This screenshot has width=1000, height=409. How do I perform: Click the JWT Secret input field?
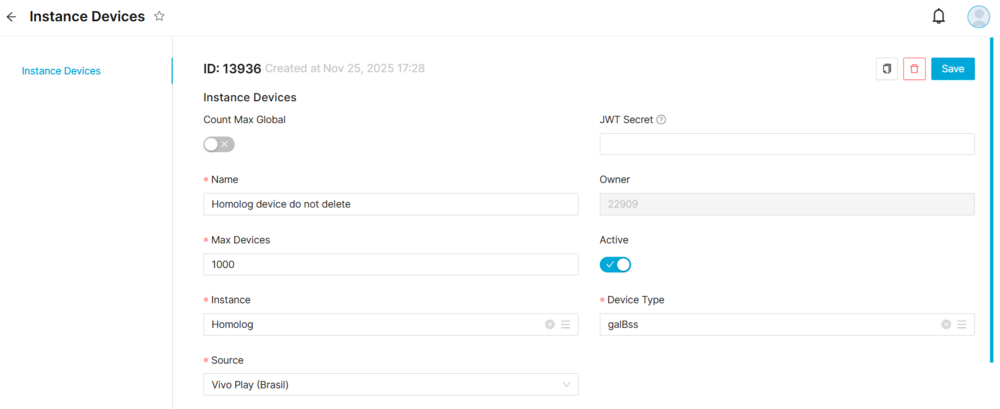tap(786, 144)
